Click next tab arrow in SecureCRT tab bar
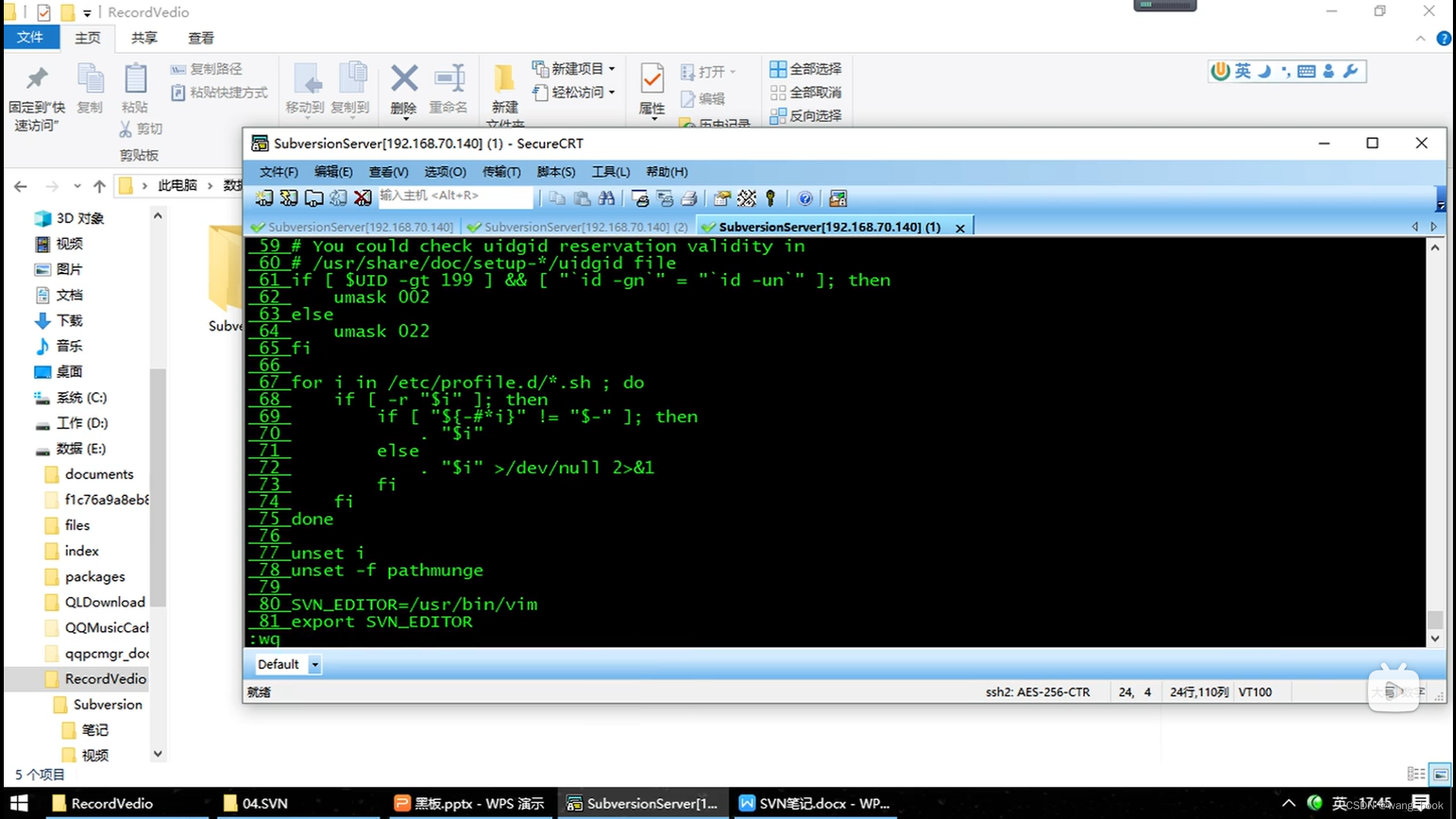The image size is (1456, 819). pyautogui.click(x=1433, y=227)
